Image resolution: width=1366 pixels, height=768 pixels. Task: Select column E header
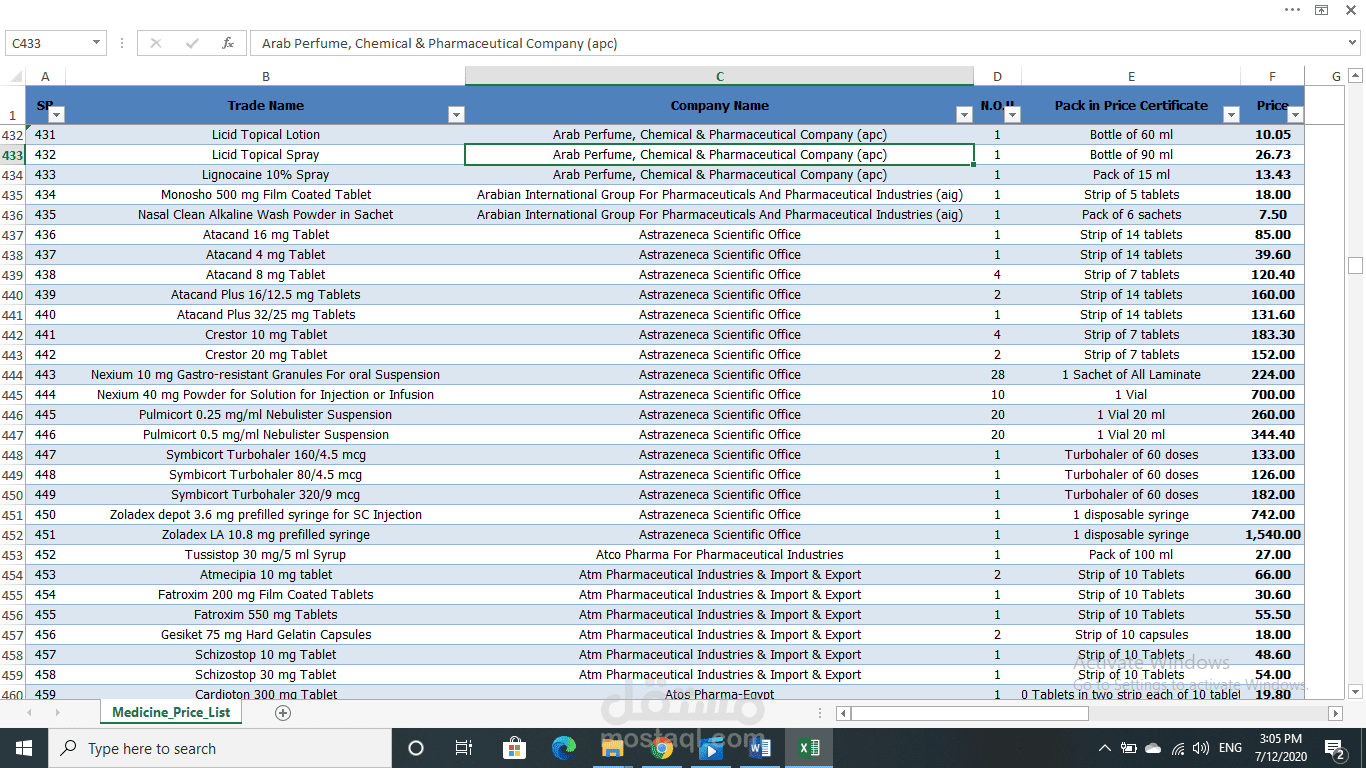(1131, 76)
